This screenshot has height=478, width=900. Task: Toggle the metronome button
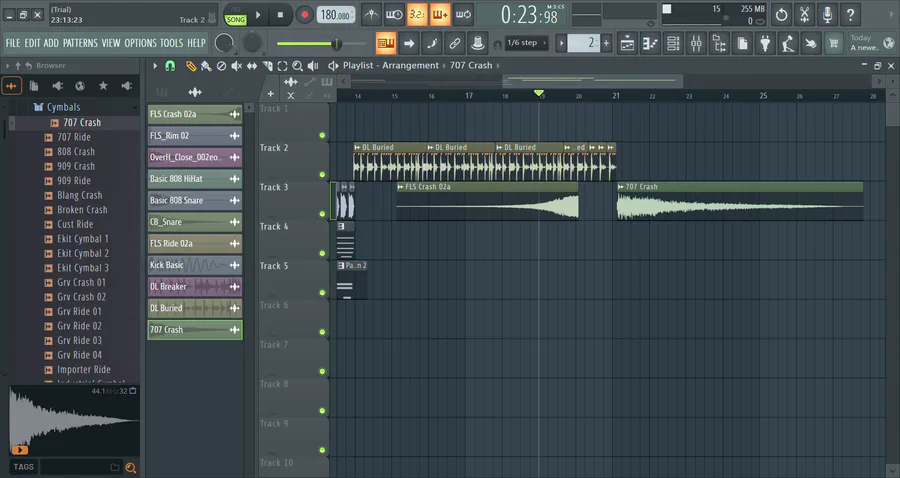pos(371,15)
